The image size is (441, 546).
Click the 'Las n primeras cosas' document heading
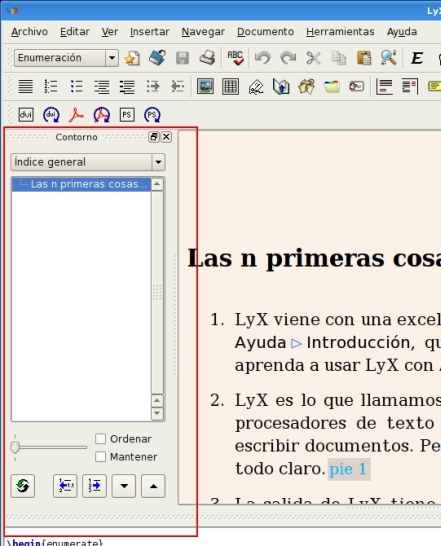pos(314,258)
